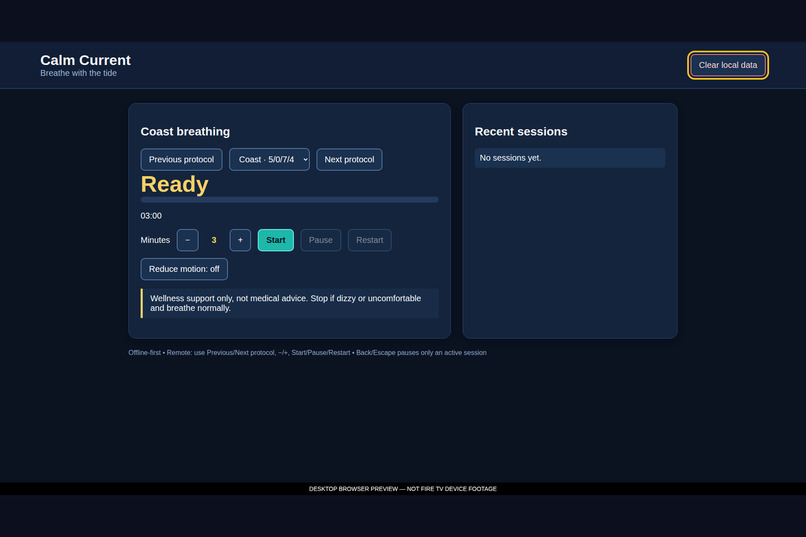This screenshot has width=806, height=537.
Task: Click the session progress bar
Action: pos(289,200)
